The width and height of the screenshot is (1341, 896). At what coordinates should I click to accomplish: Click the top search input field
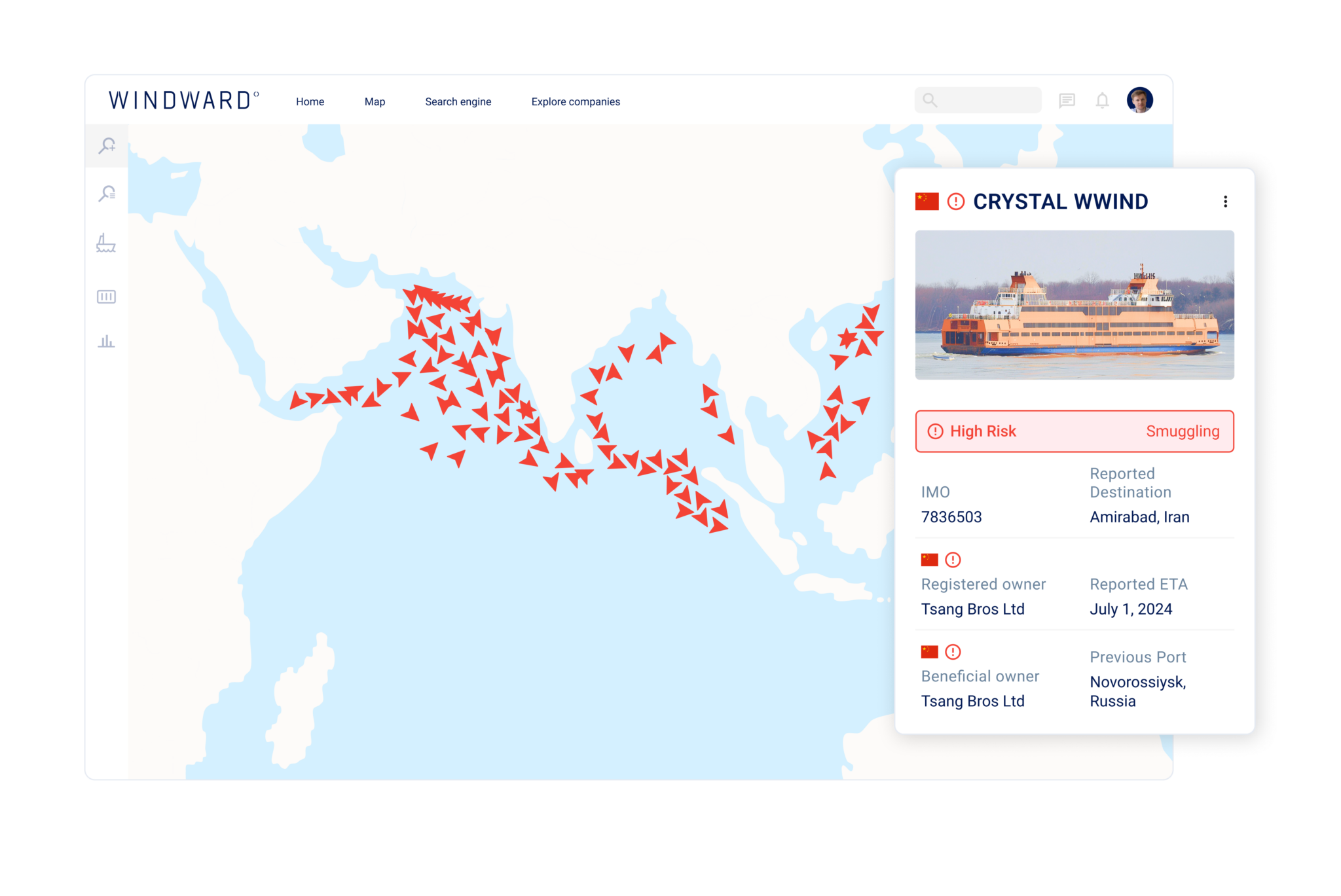tap(985, 100)
